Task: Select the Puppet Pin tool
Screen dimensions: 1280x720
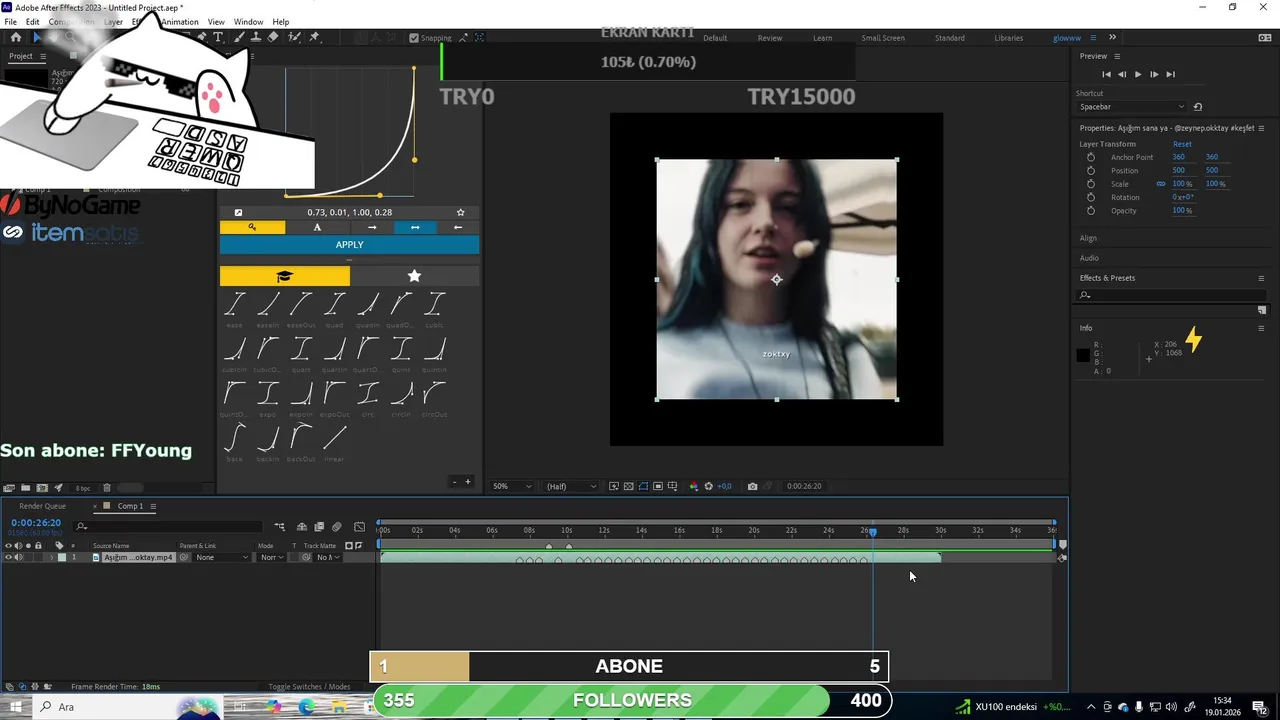Action: [x=314, y=37]
